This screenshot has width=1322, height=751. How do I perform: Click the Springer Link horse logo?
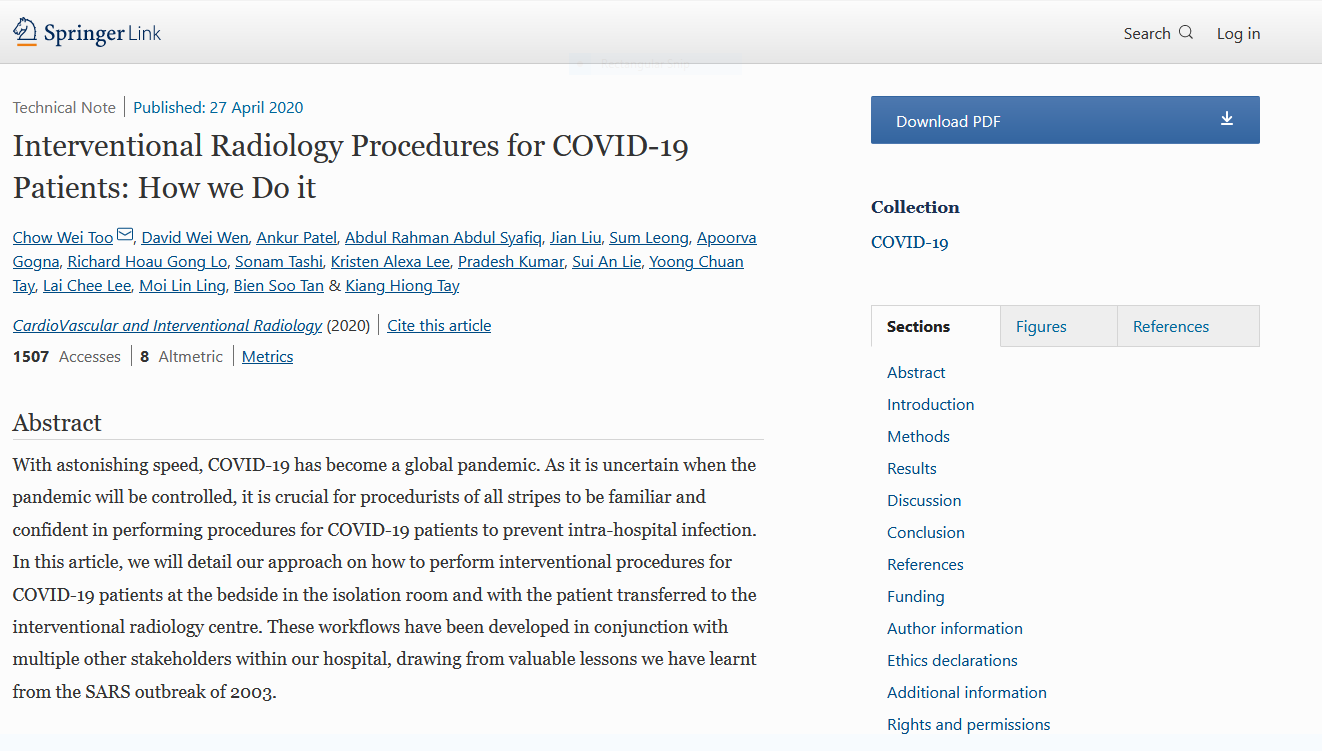pyautogui.click(x=25, y=32)
